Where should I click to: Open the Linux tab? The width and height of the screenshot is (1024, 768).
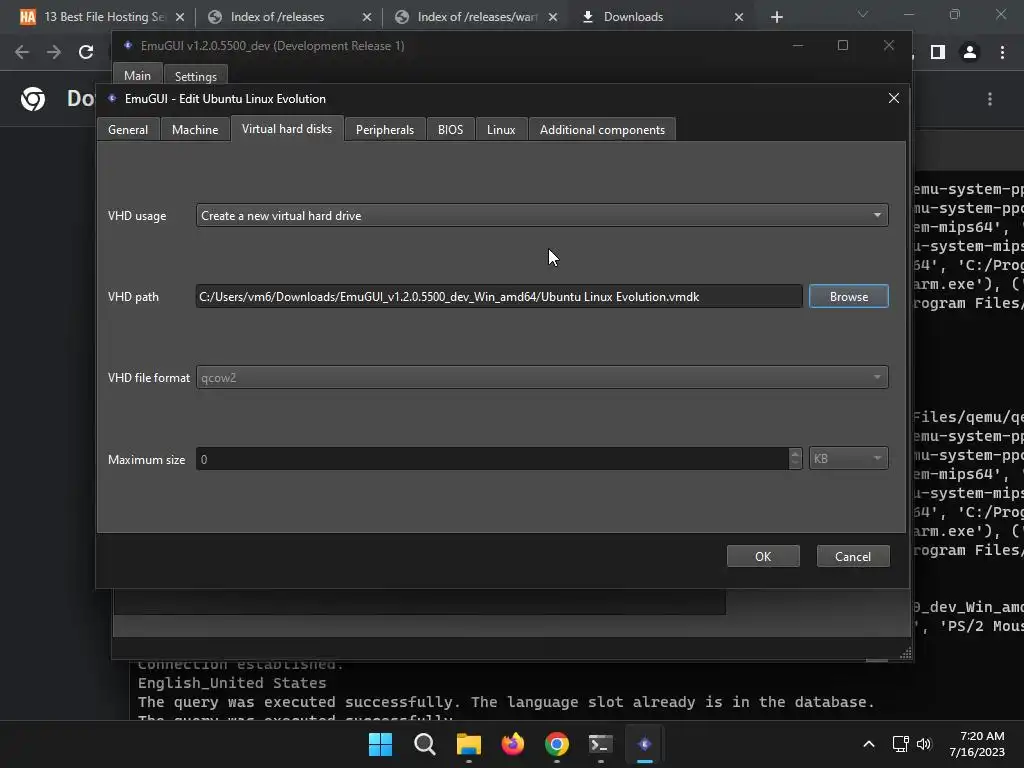[x=501, y=129]
